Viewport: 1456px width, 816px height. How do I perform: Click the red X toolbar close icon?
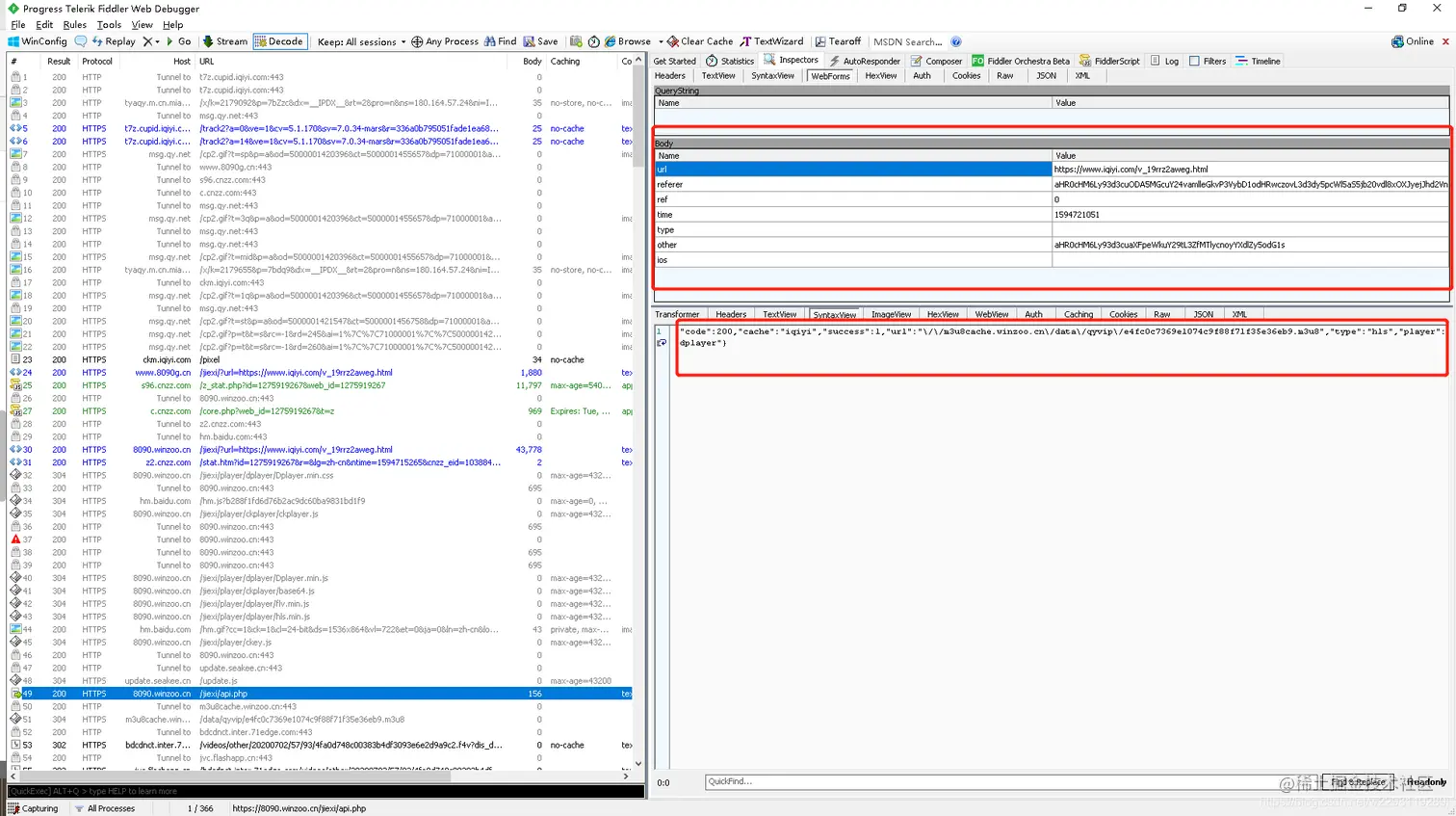click(x=1445, y=41)
